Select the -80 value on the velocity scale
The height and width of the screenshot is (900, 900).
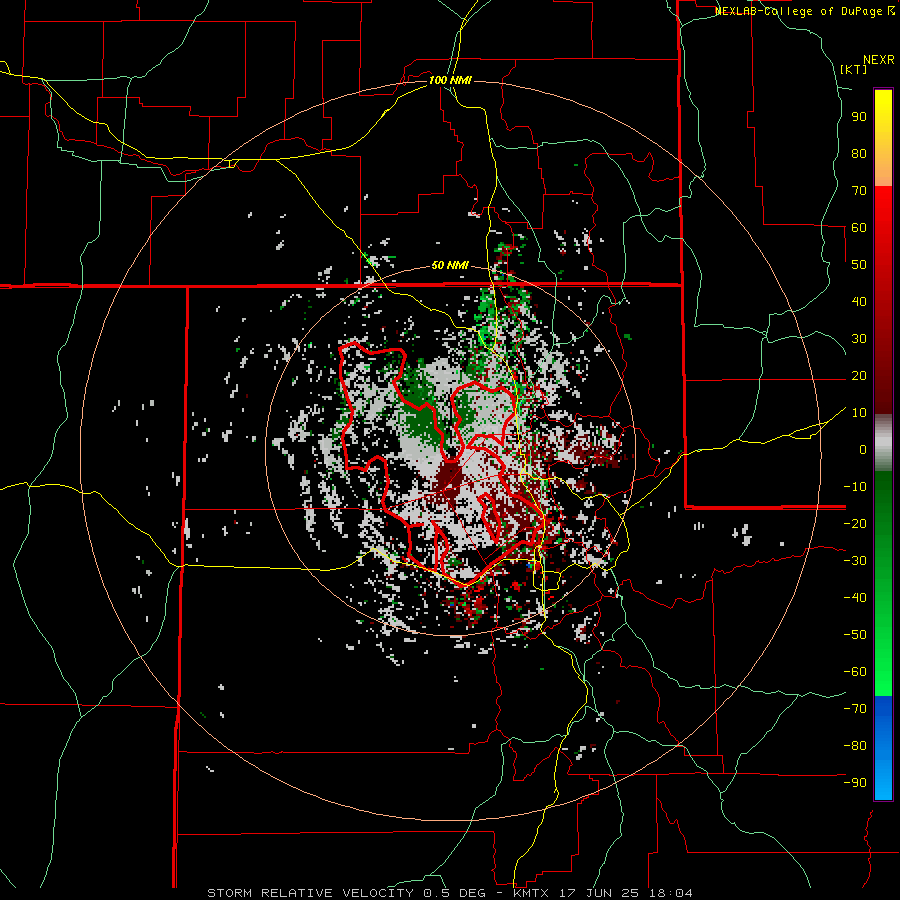pyautogui.click(x=855, y=746)
